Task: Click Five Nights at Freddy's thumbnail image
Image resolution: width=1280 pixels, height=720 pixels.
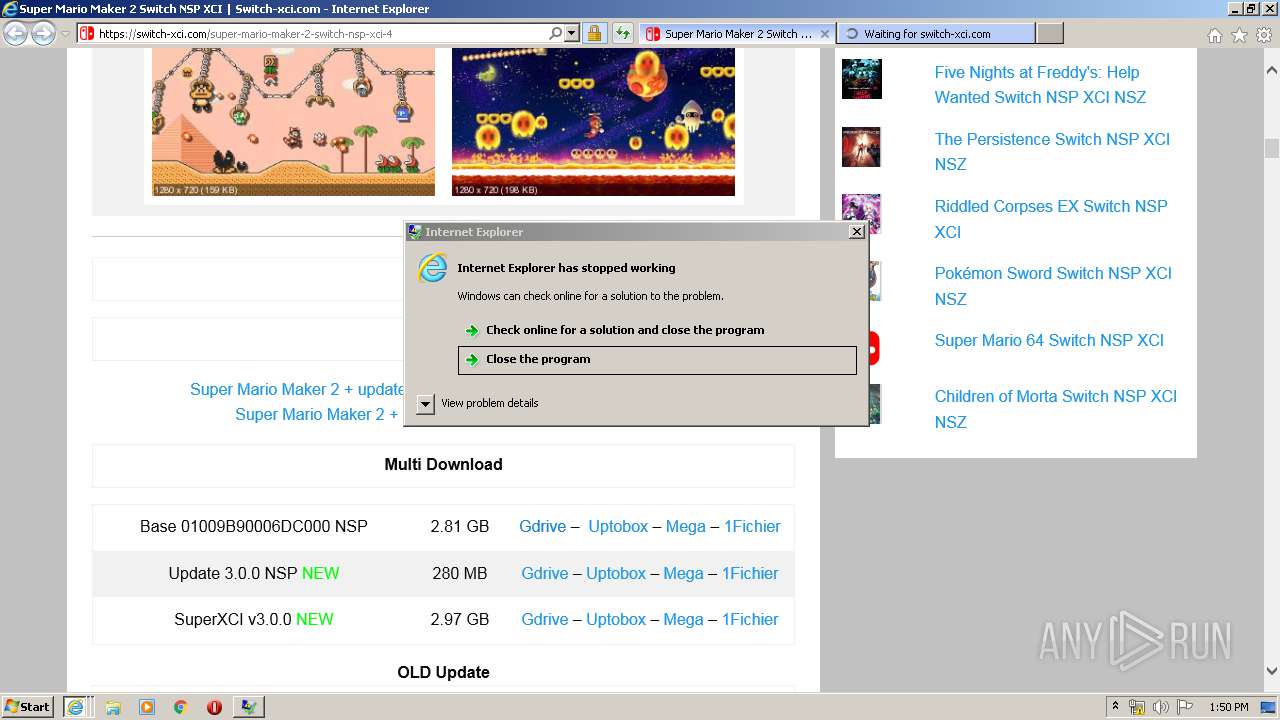Action: click(x=861, y=79)
